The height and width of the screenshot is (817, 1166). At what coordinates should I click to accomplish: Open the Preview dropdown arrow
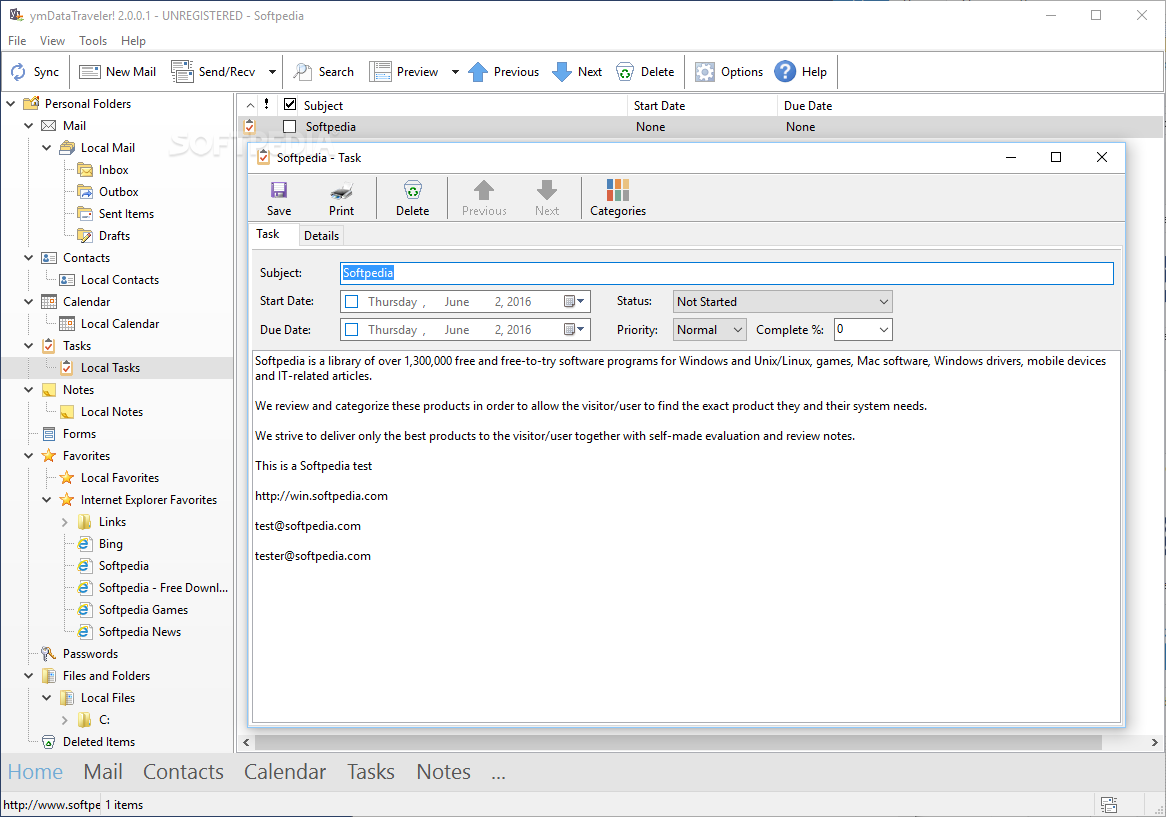pyautogui.click(x=454, y=72)
